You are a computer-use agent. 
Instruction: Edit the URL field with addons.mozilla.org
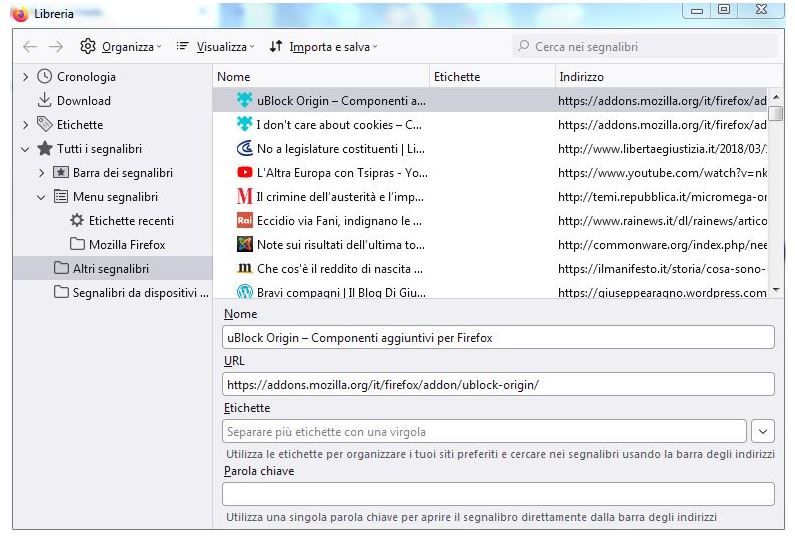[498, 384]
